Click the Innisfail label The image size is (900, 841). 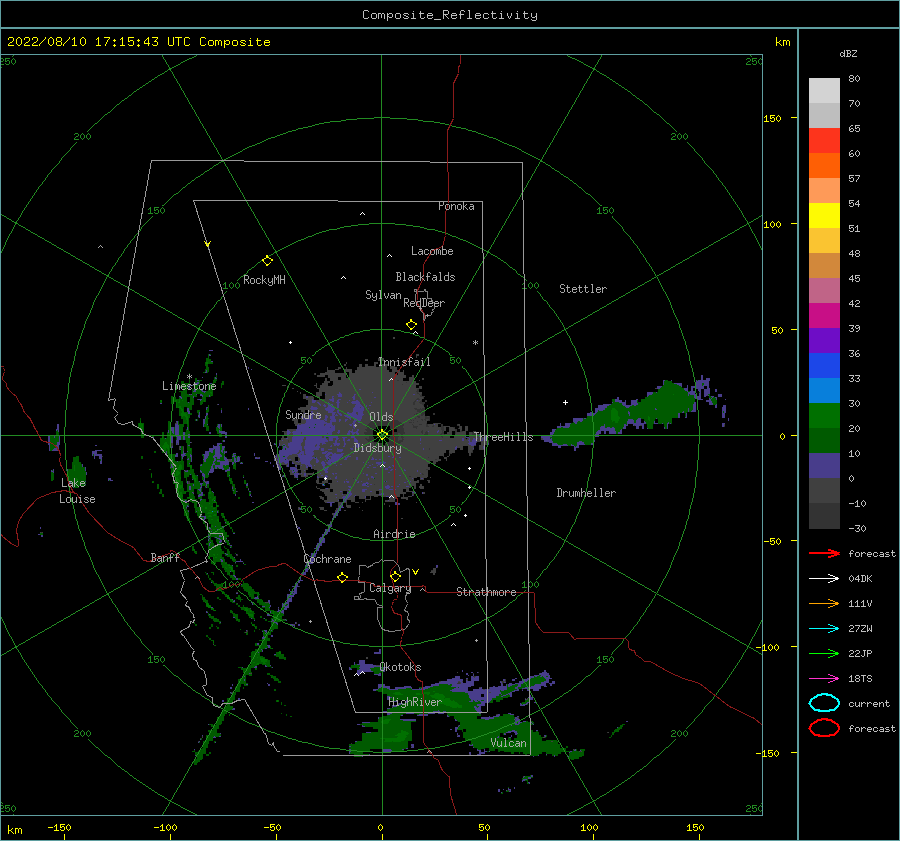pos(404,362)
